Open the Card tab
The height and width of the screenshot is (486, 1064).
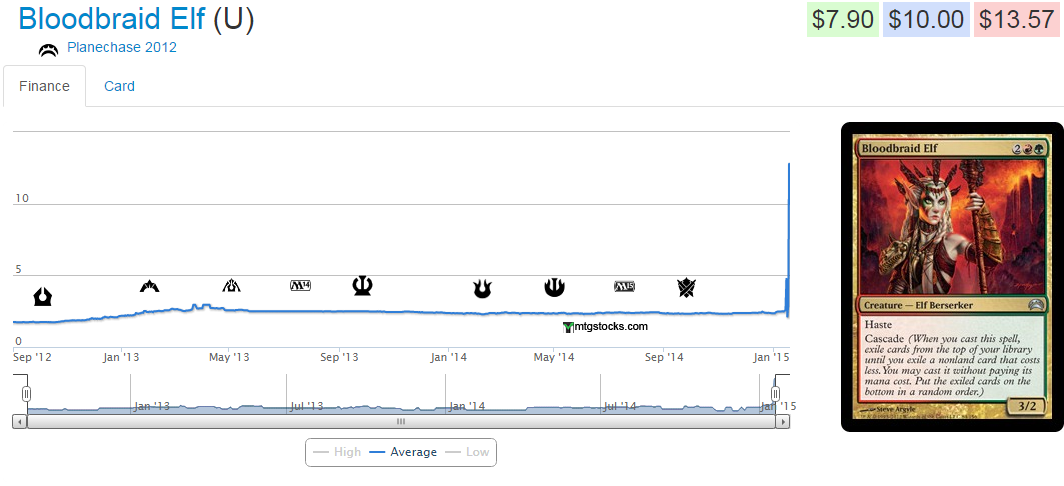click(x=119, y=86)
